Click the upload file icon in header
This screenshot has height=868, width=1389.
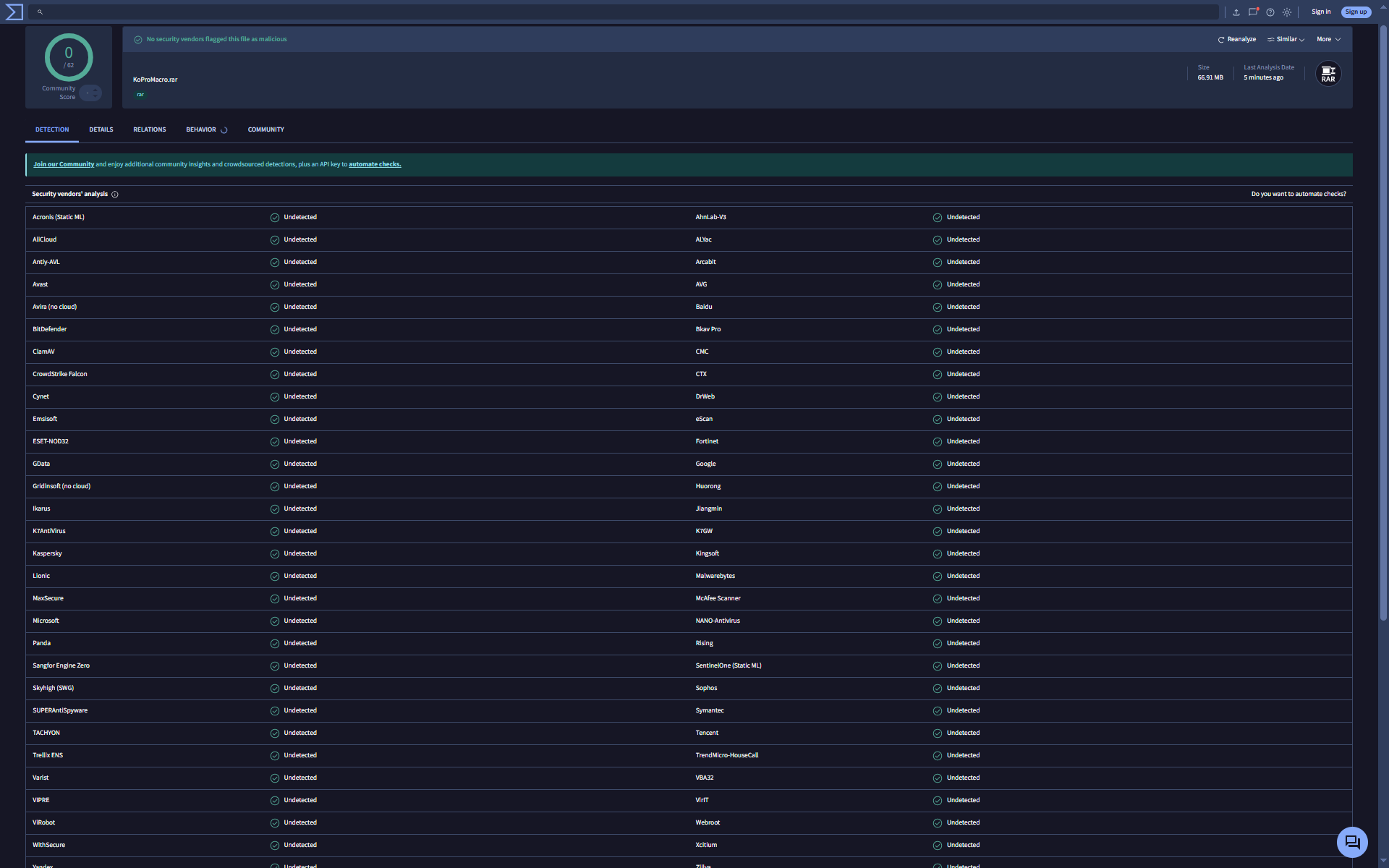click(1236, 12)
